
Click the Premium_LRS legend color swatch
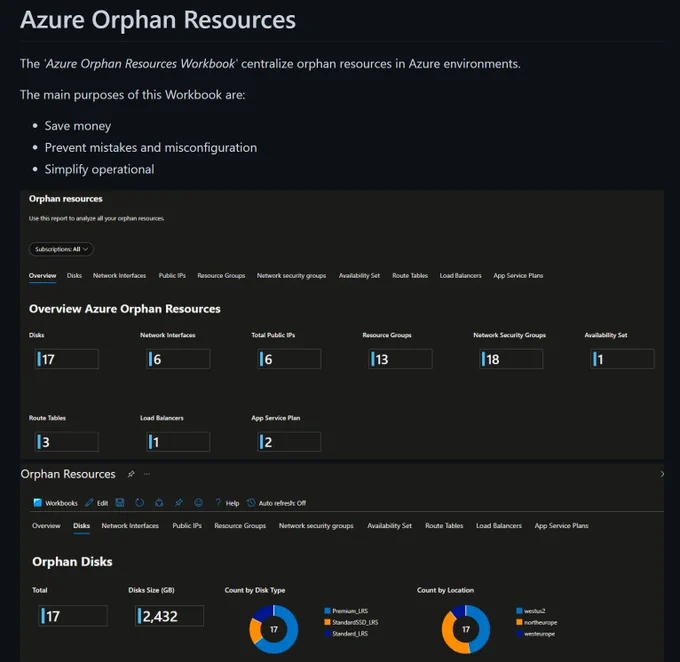tap(327, 611)
